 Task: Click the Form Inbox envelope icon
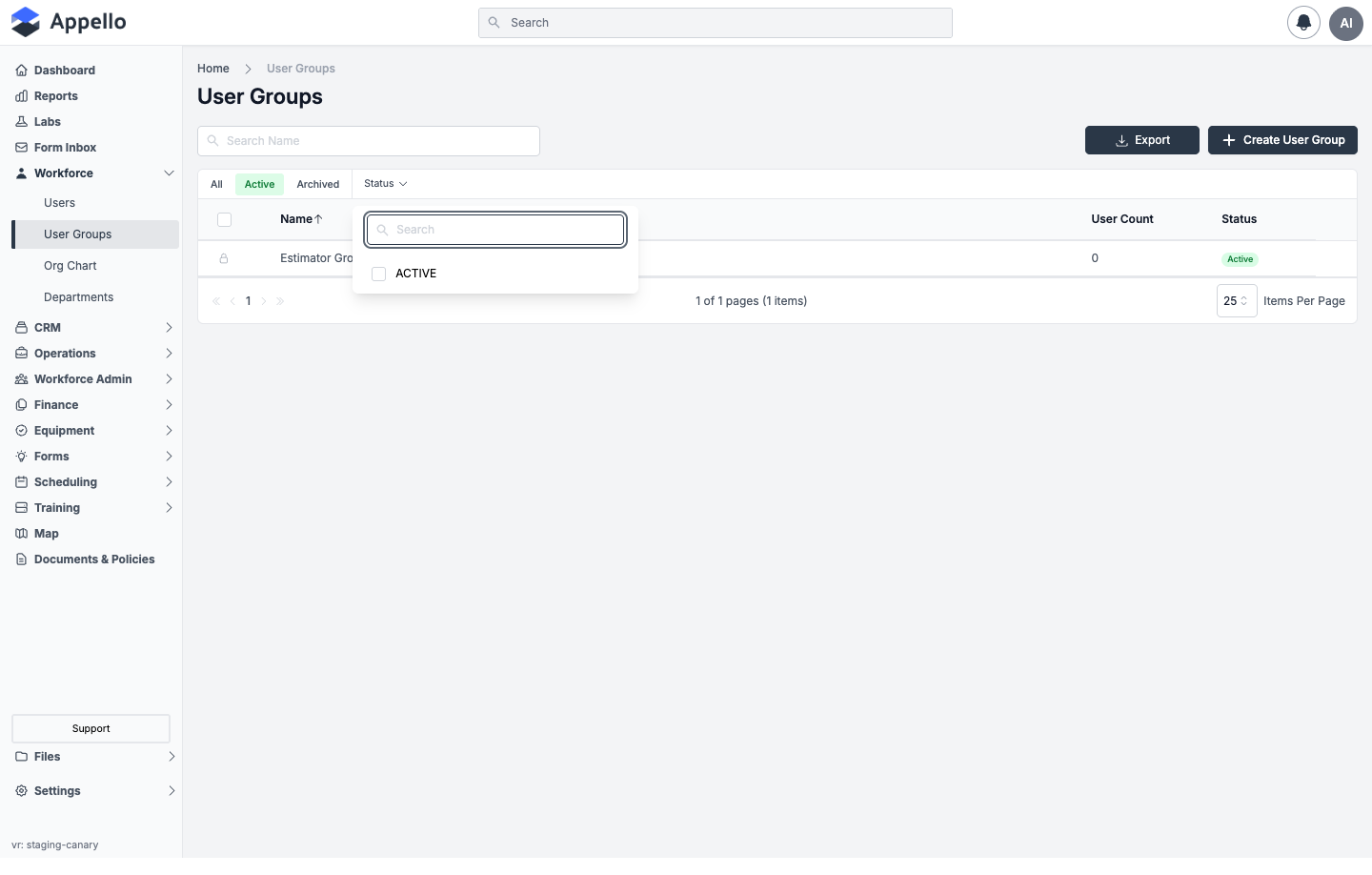tap(21, 148)
